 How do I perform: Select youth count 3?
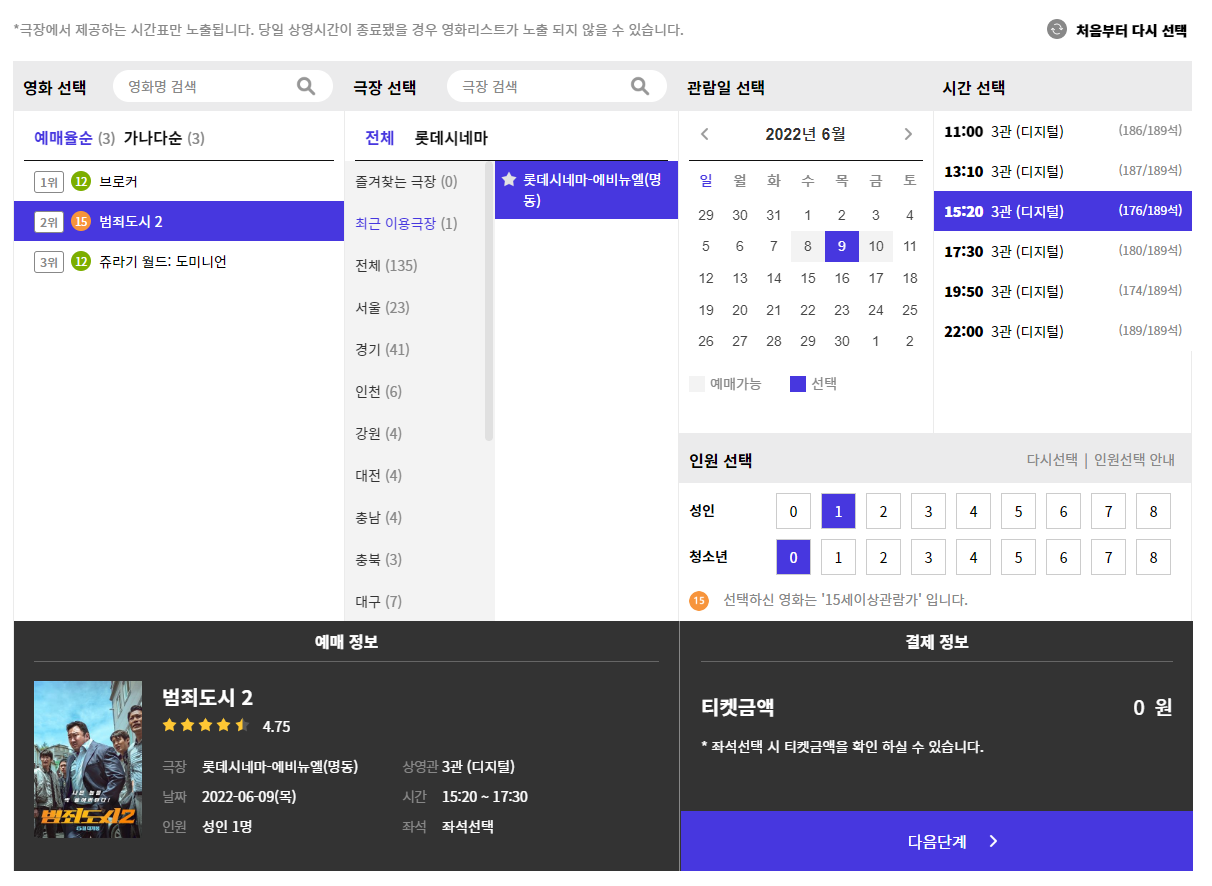pos(928,557)
